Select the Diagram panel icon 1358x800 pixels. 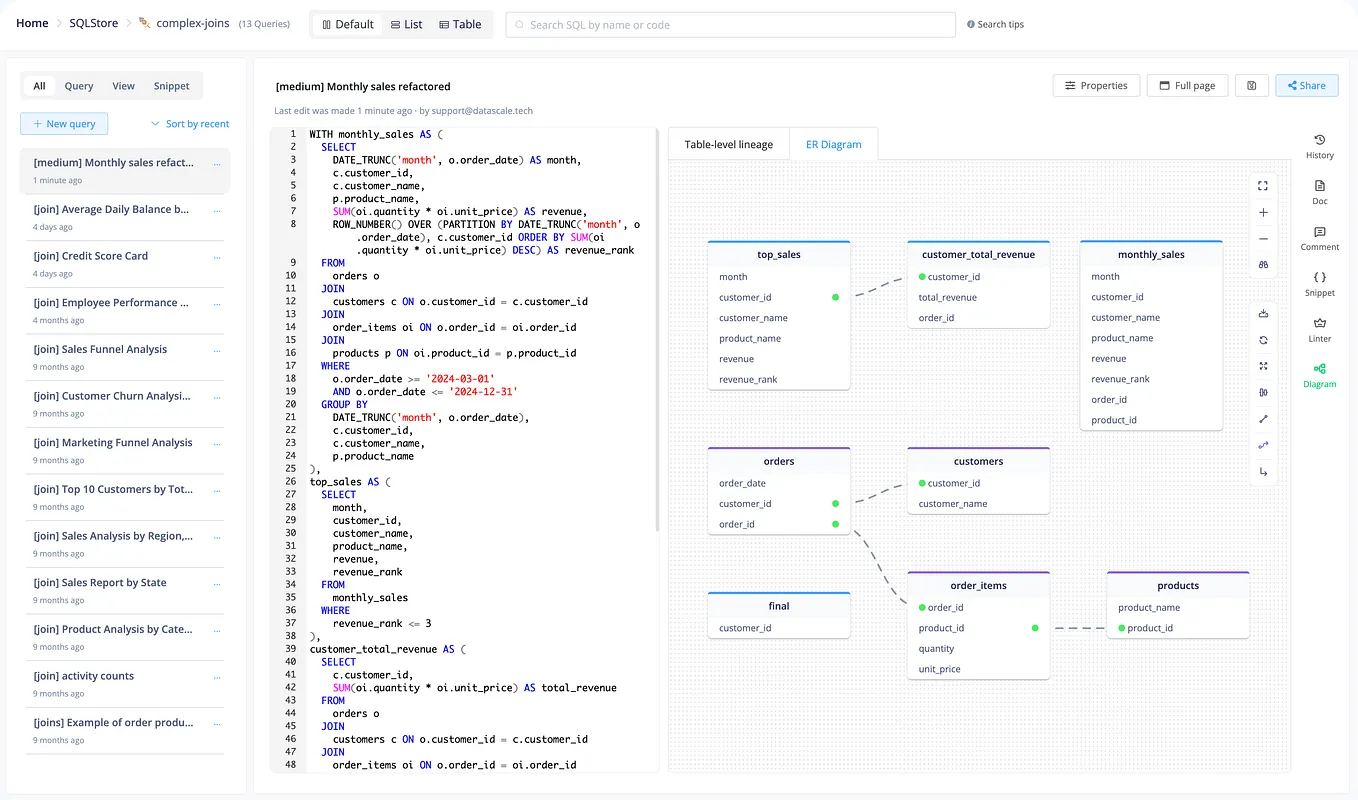click(x=1319, y=376)
